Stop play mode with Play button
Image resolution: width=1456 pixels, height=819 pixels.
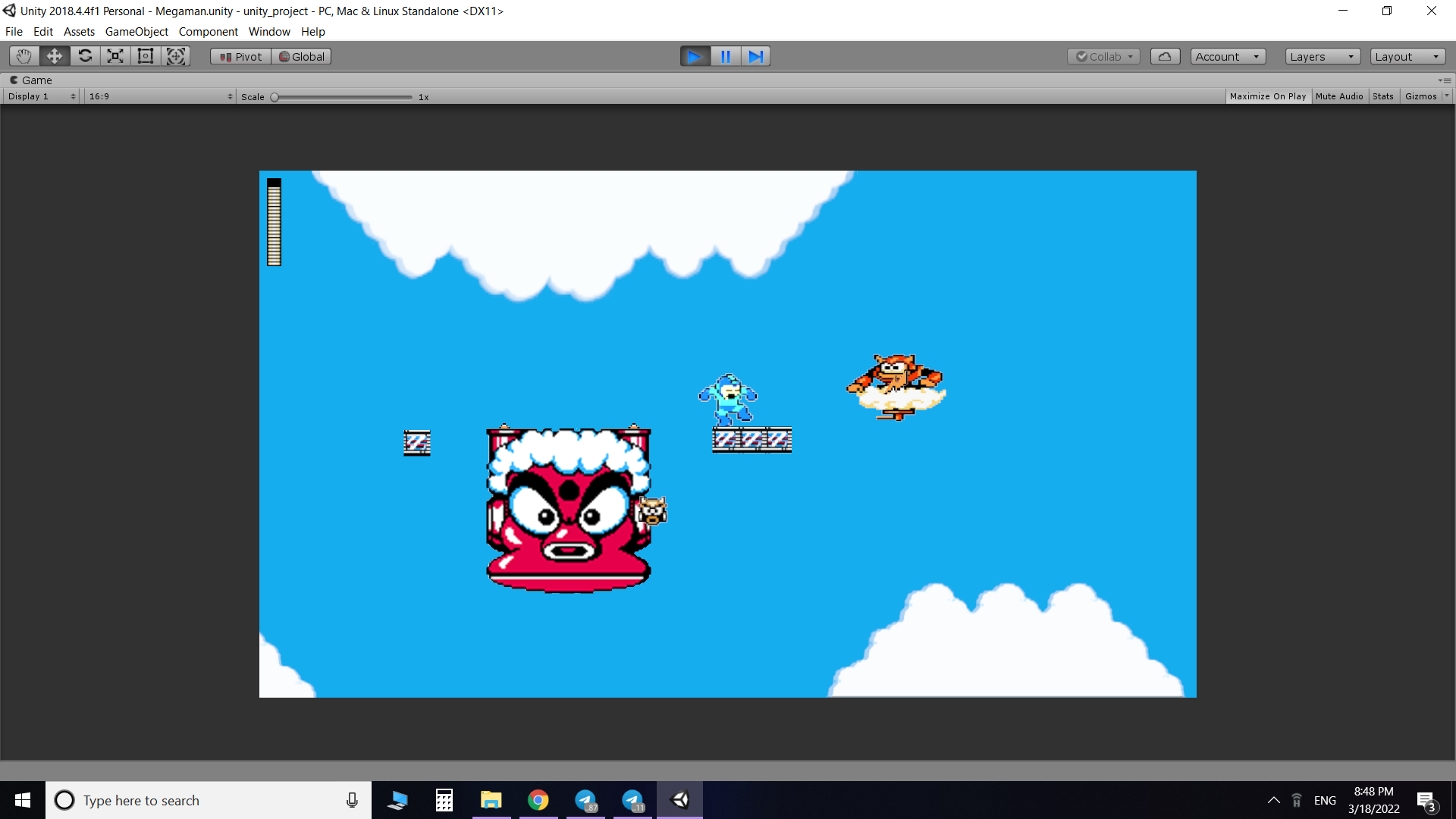point(695,56)
